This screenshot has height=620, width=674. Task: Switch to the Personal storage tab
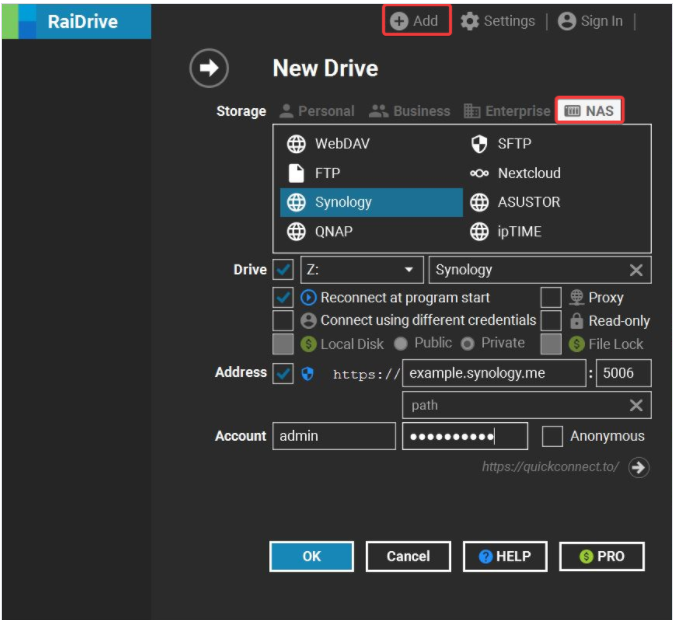[317, 111]
